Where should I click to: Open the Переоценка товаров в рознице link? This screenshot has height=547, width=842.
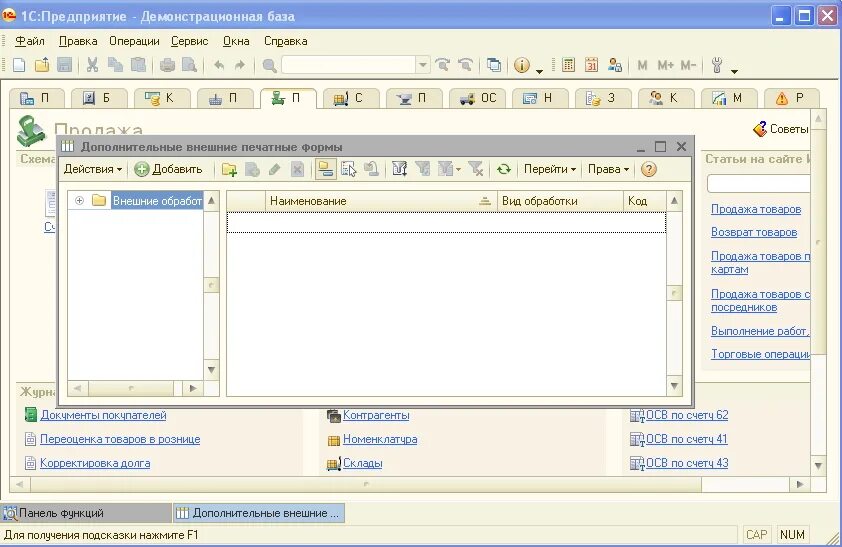120,439
